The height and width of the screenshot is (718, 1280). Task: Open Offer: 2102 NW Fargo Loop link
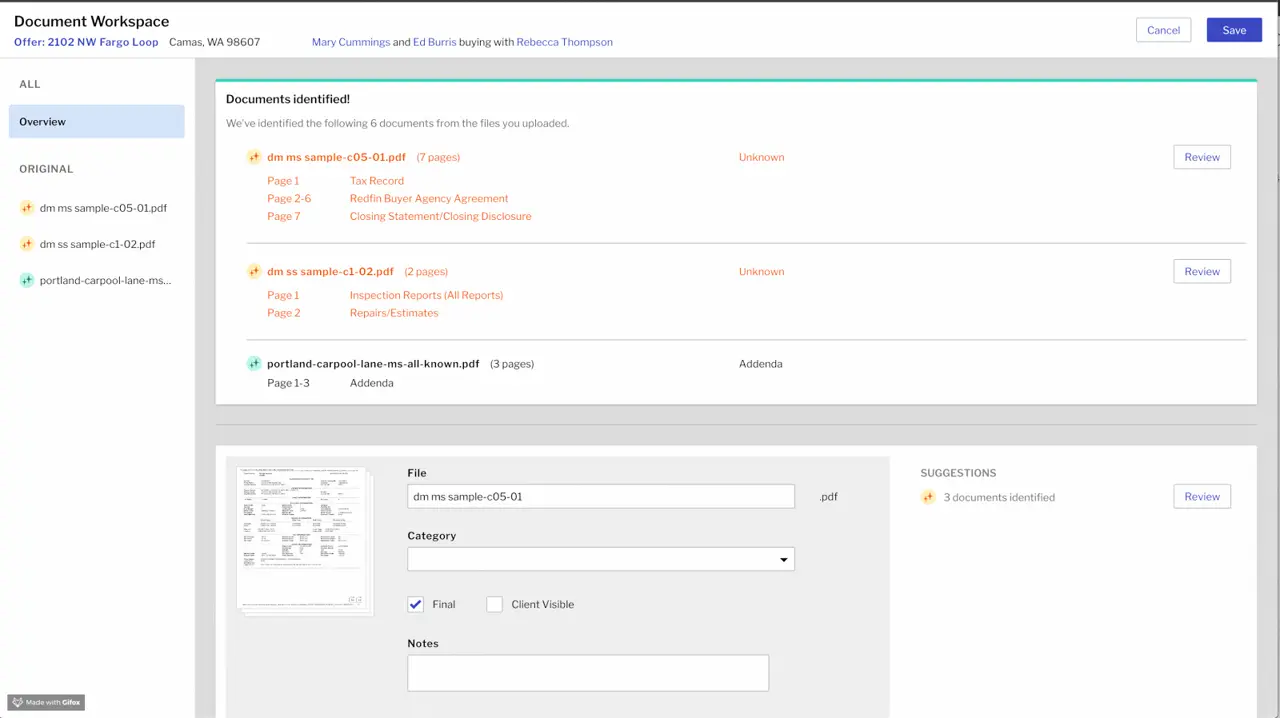point(86,42)
